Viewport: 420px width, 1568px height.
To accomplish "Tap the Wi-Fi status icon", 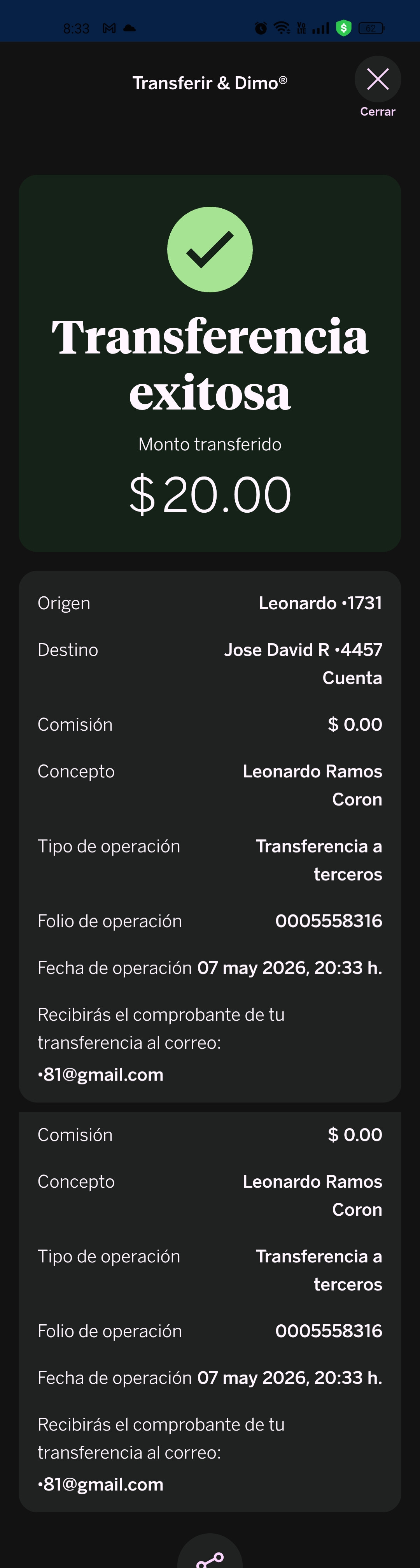I will point(282,28).
